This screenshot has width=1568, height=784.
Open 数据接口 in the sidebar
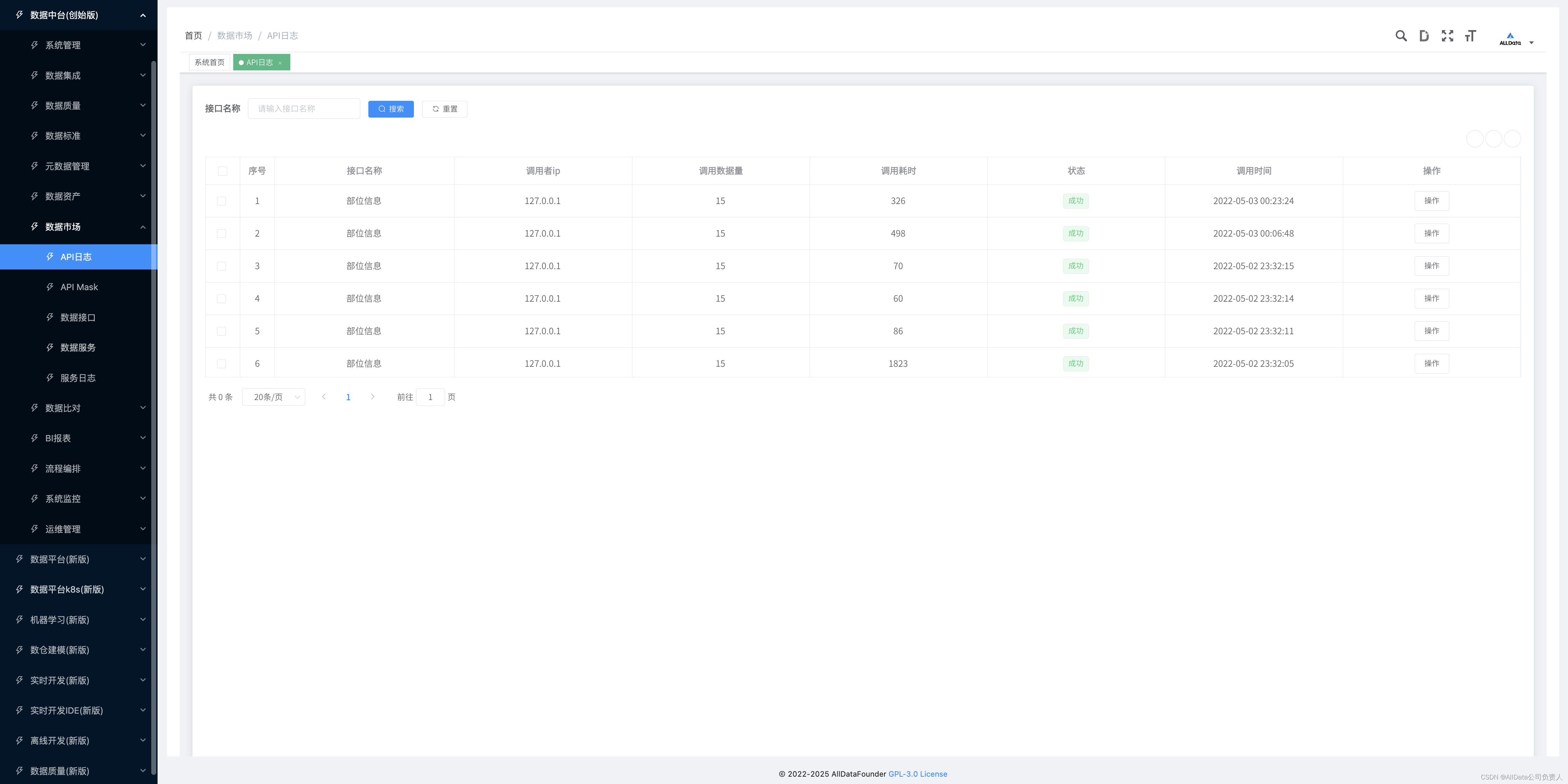pos(77,317)
